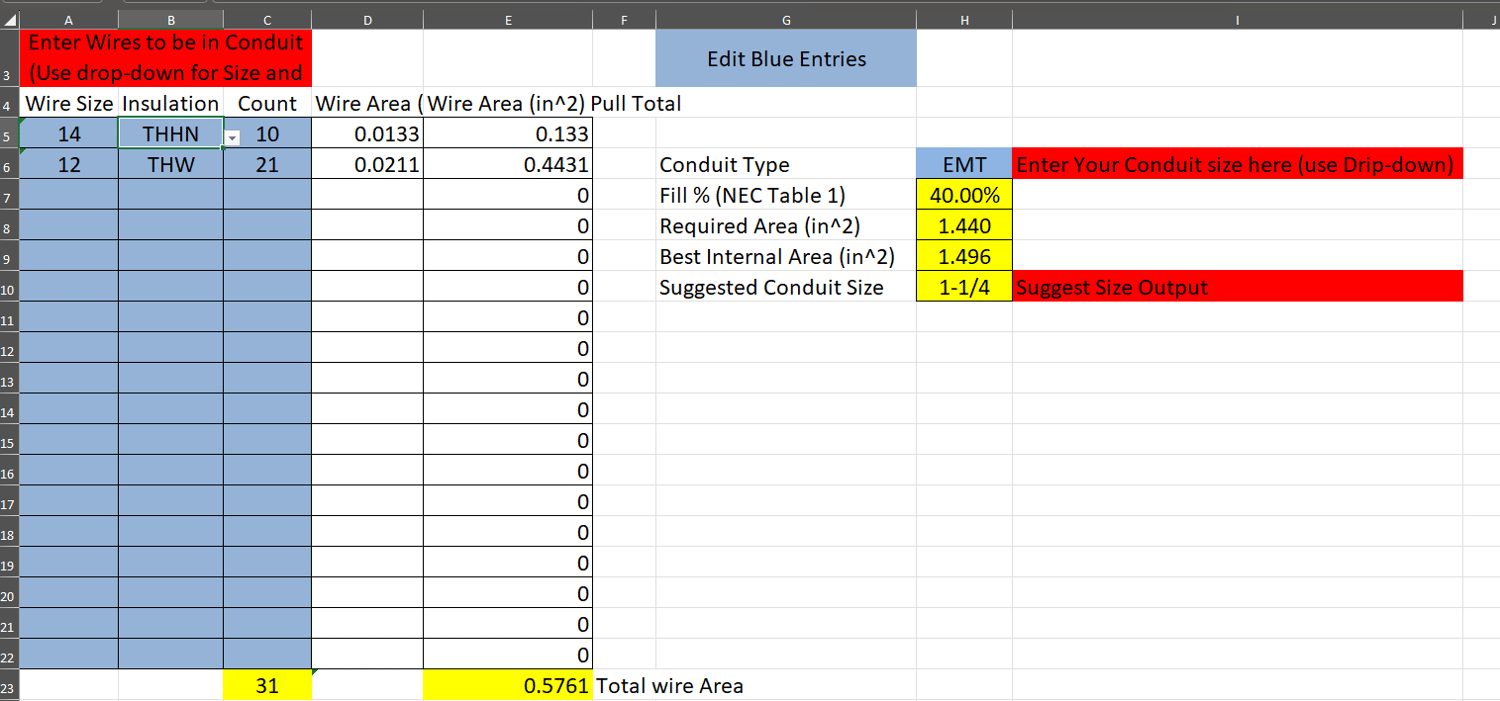1500x701 pixels.
Task: Select pull total cell 0.133
Action: pyautogui.click(x=508, y=134)
